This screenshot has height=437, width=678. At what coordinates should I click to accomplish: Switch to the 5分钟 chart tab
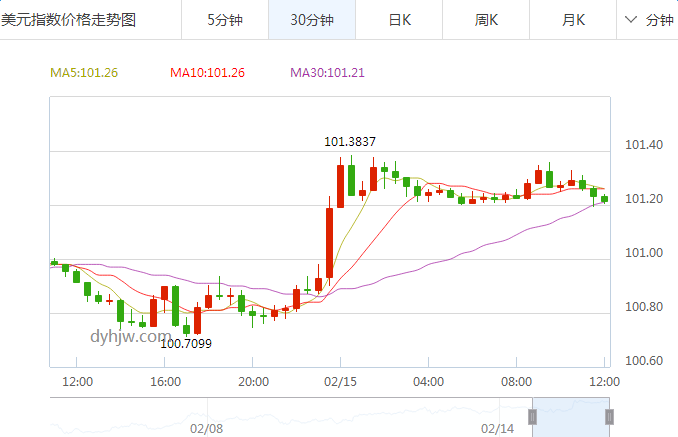coord(225,20)
